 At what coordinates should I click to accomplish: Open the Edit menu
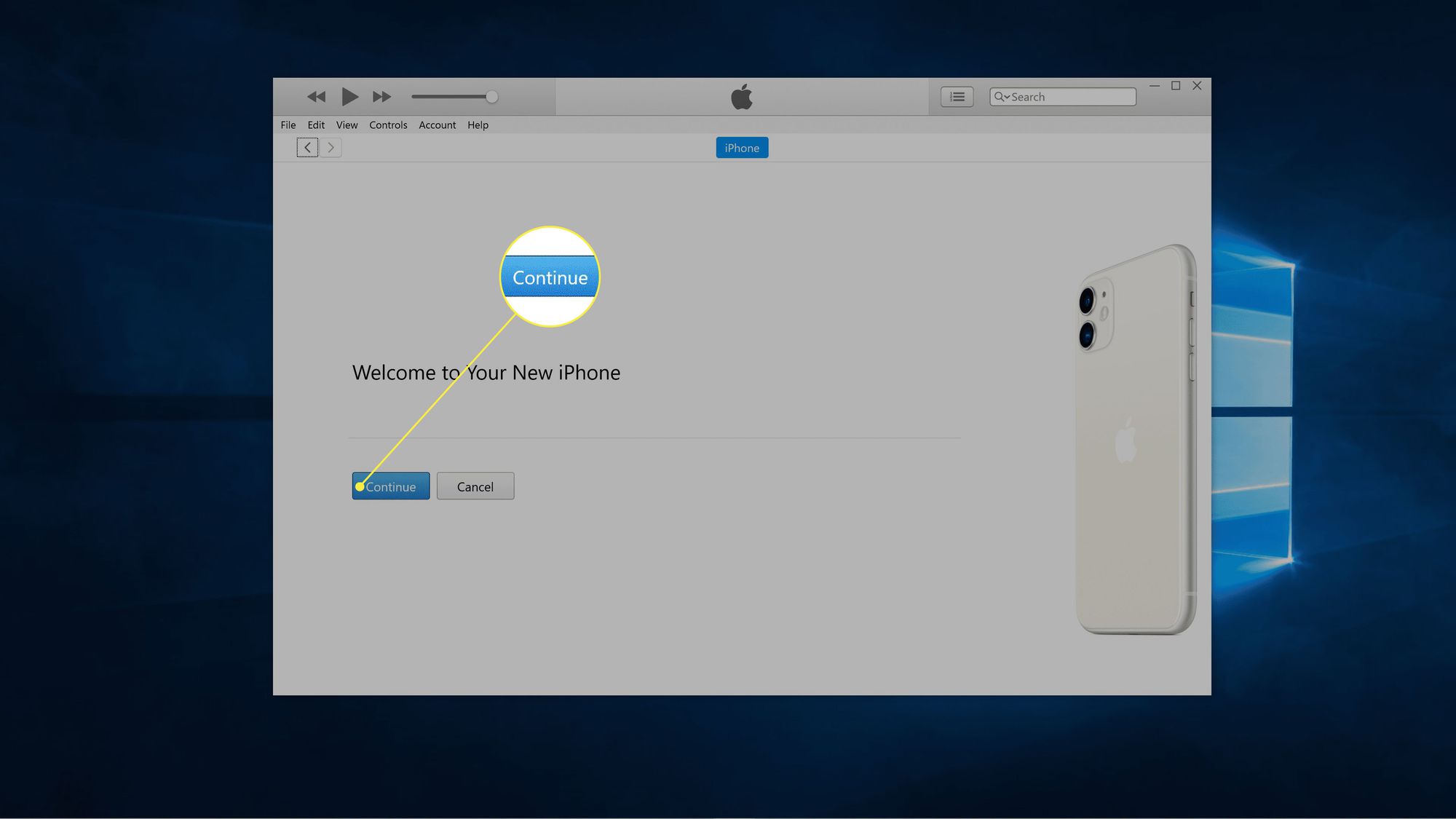coord(316,125)
